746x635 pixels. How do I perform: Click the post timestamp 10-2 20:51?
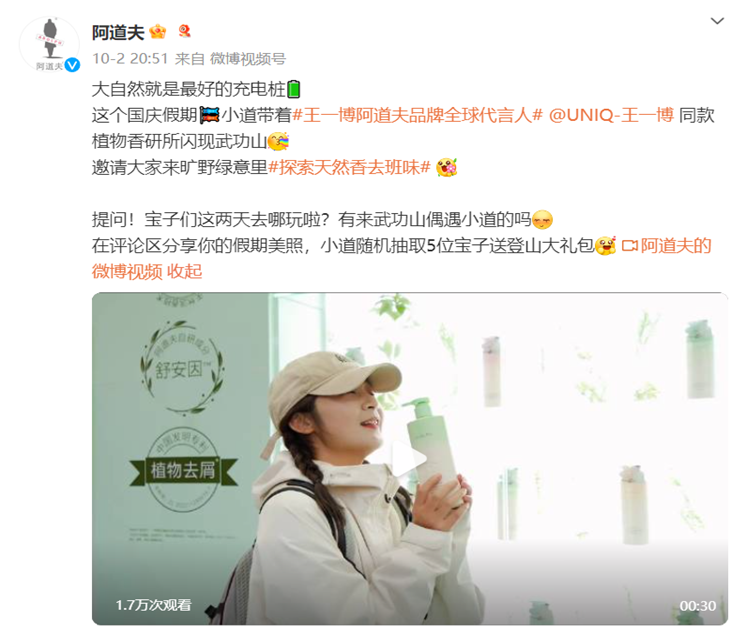coord(130,59)
